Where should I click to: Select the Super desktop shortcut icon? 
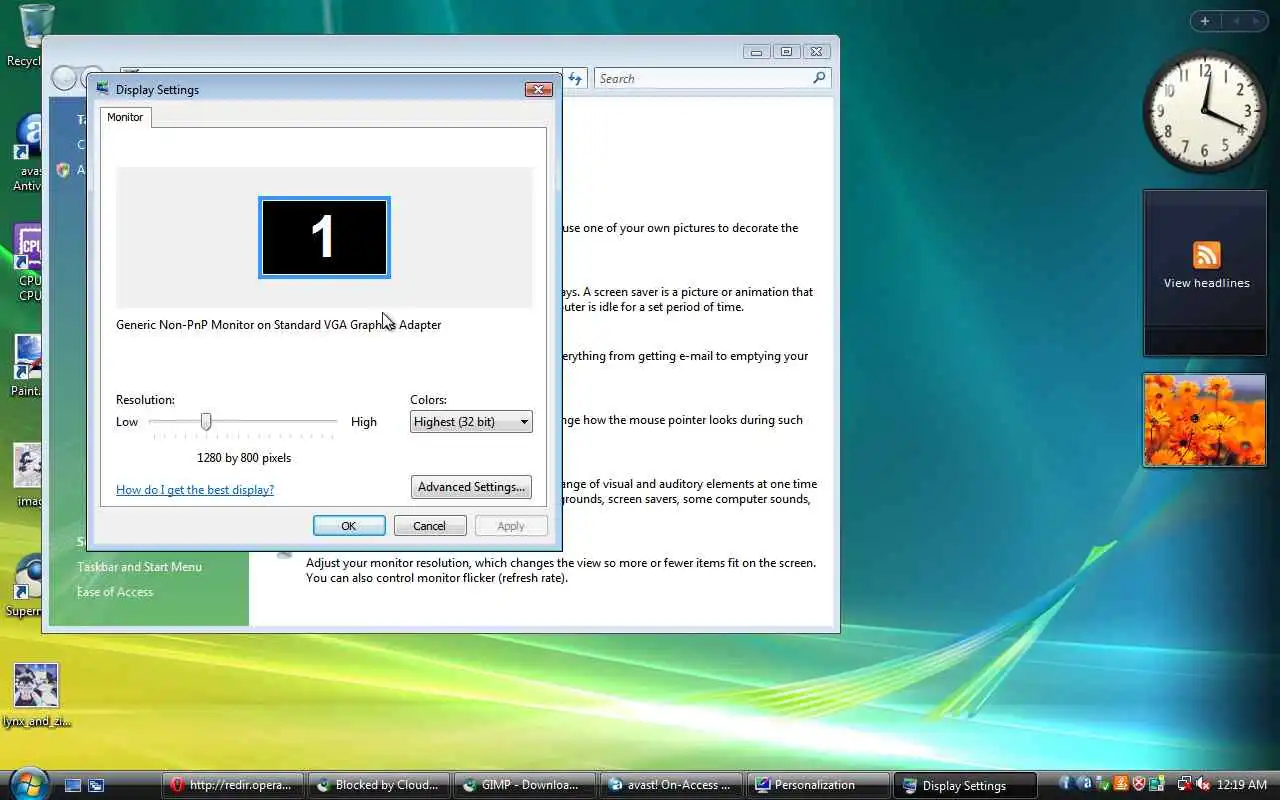pos(24,588)
